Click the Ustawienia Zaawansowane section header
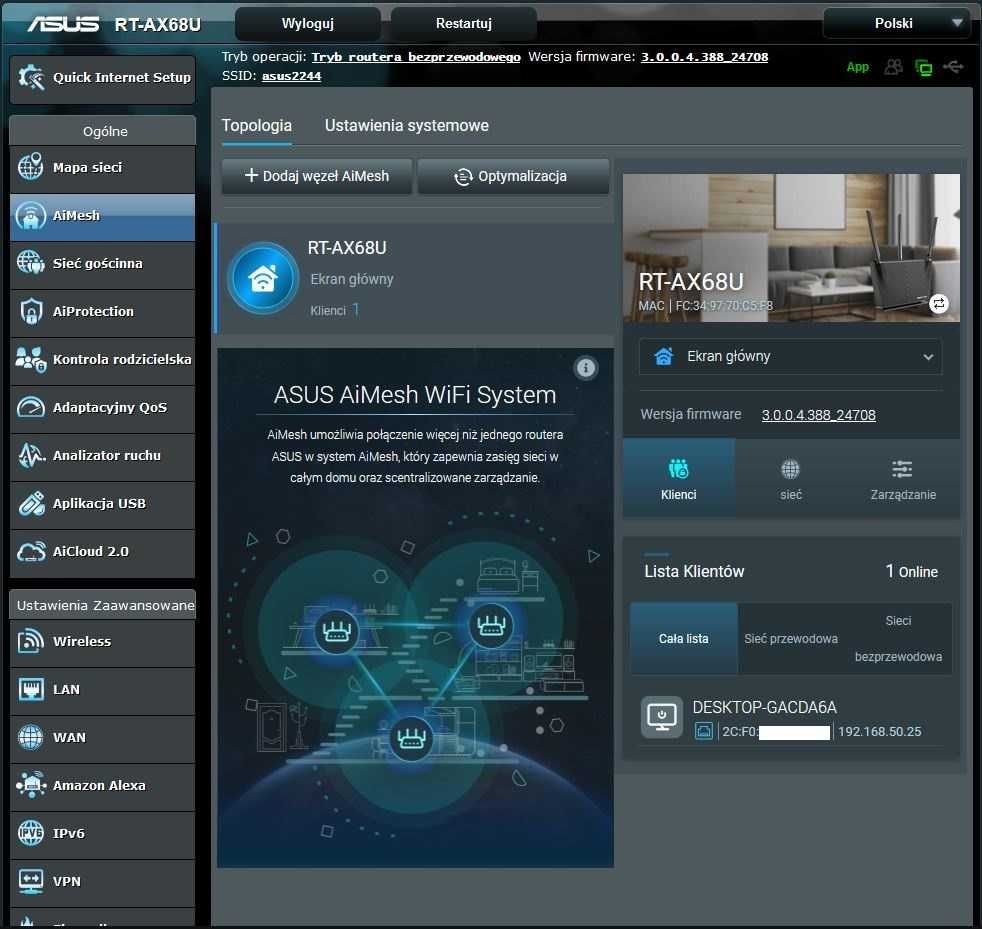982x929 pixels. coord(103,605)
